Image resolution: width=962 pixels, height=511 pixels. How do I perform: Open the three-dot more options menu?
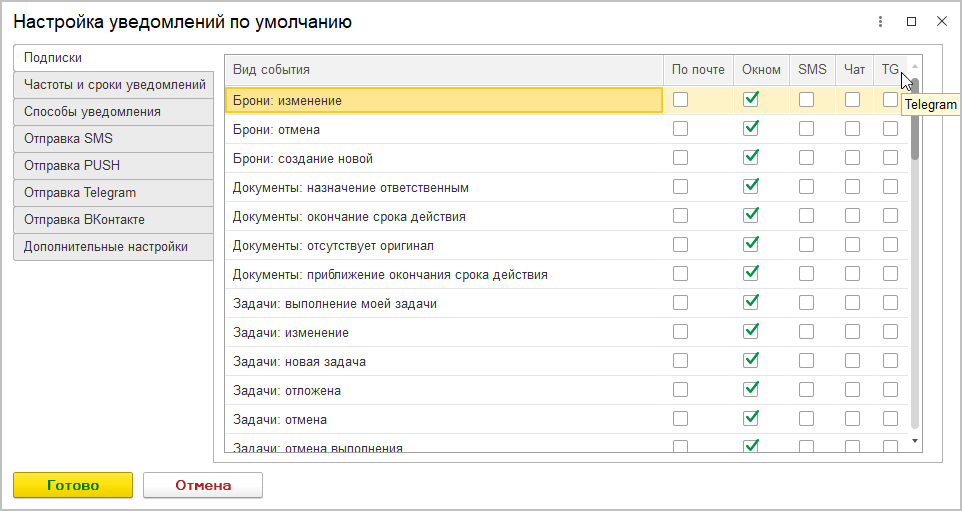[x=881, y=21]
